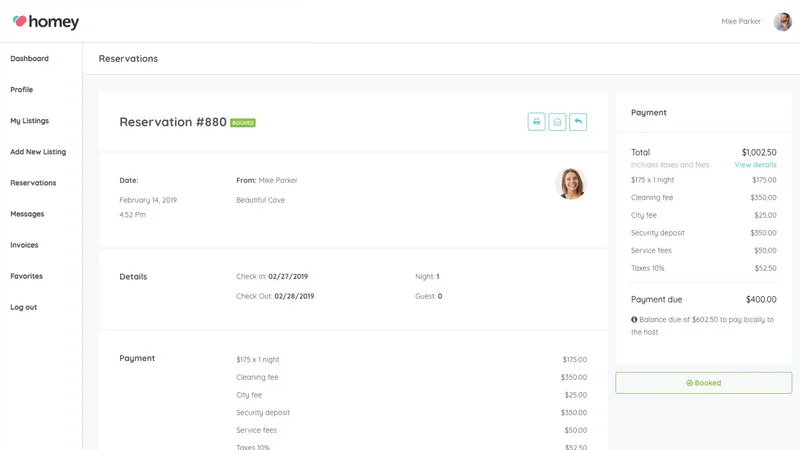Click the print reservation icon
This screenshot has height=450, width=800.
(x=536, y=122)
